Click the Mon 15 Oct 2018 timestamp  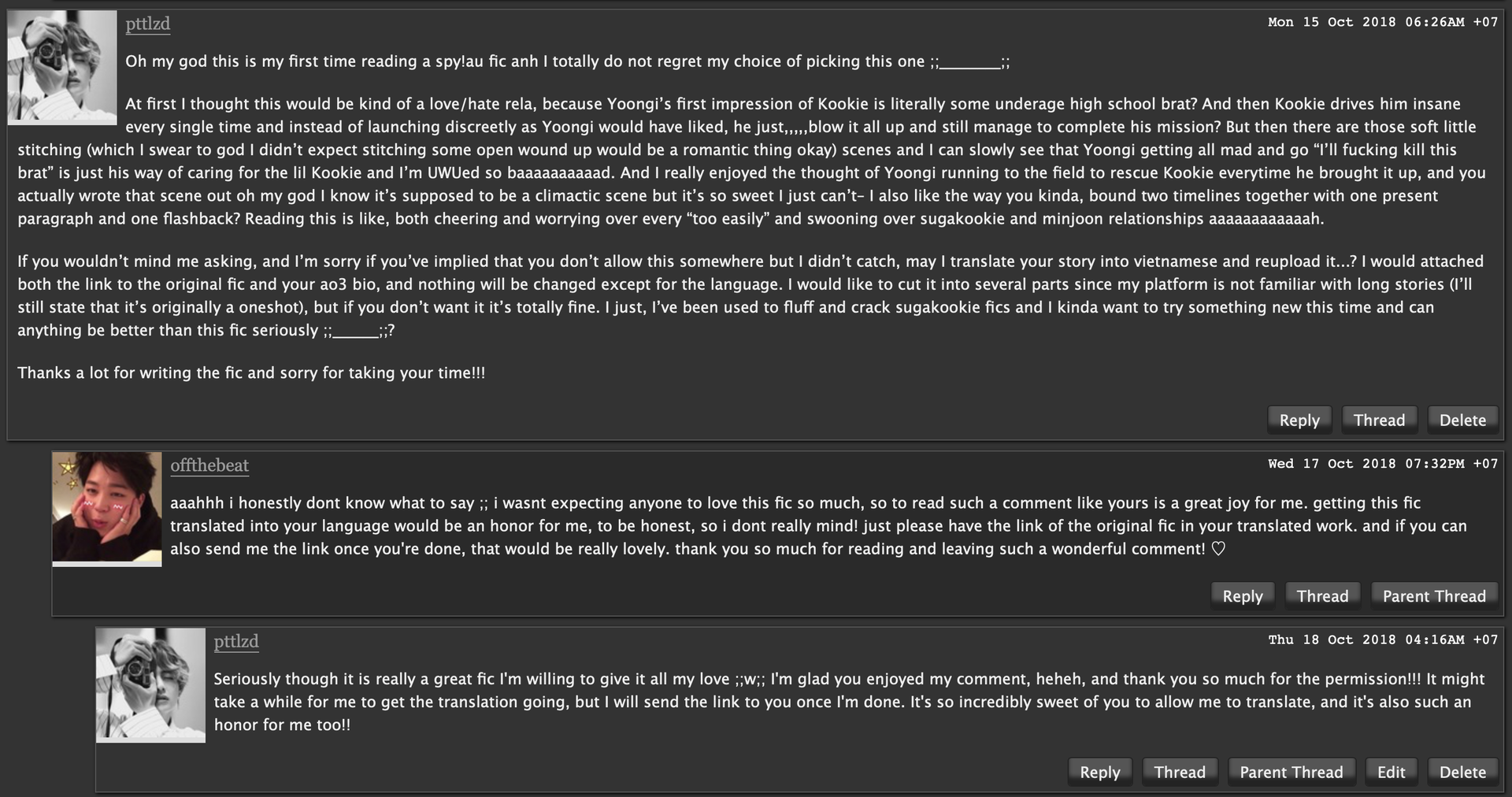pos(1383,22)
